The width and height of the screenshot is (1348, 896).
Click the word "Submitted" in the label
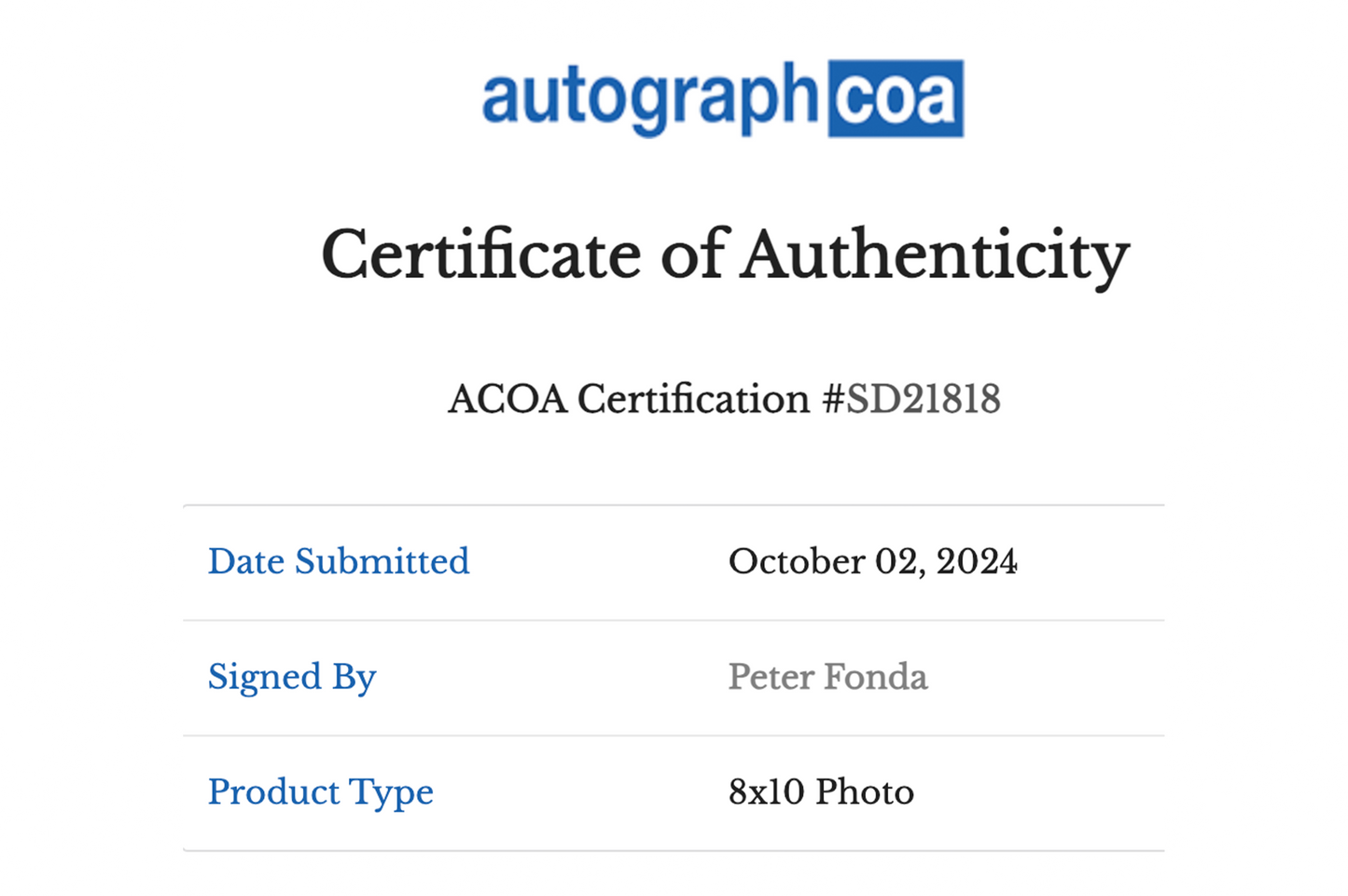click(382, 561)
